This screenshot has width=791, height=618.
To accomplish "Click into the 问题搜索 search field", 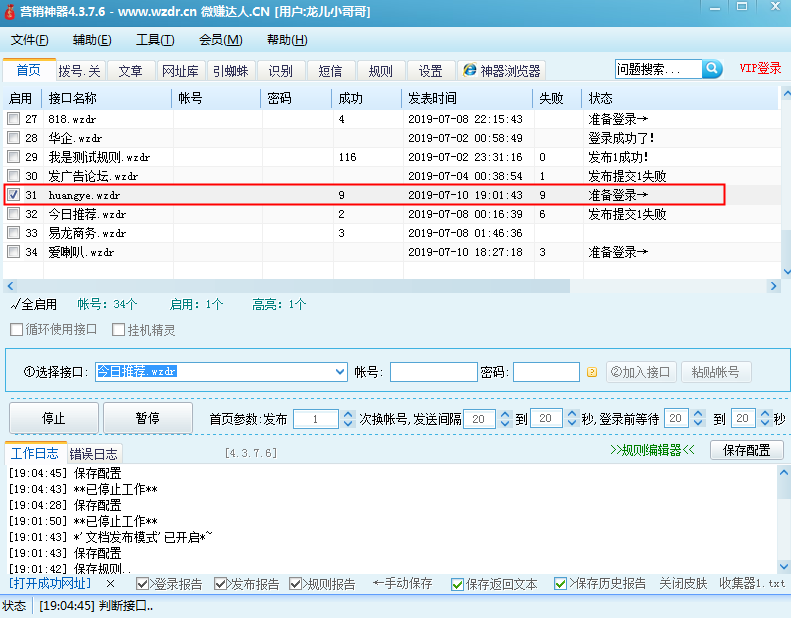I will (658, 69).
